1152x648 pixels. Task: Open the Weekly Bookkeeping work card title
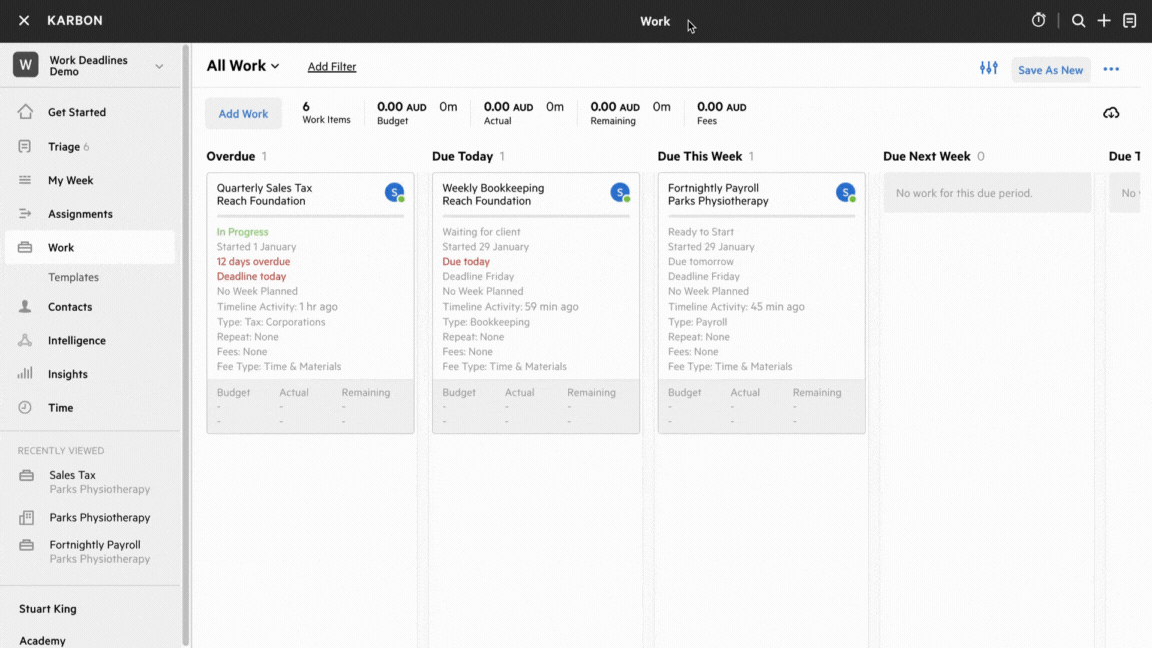(493, 188)
